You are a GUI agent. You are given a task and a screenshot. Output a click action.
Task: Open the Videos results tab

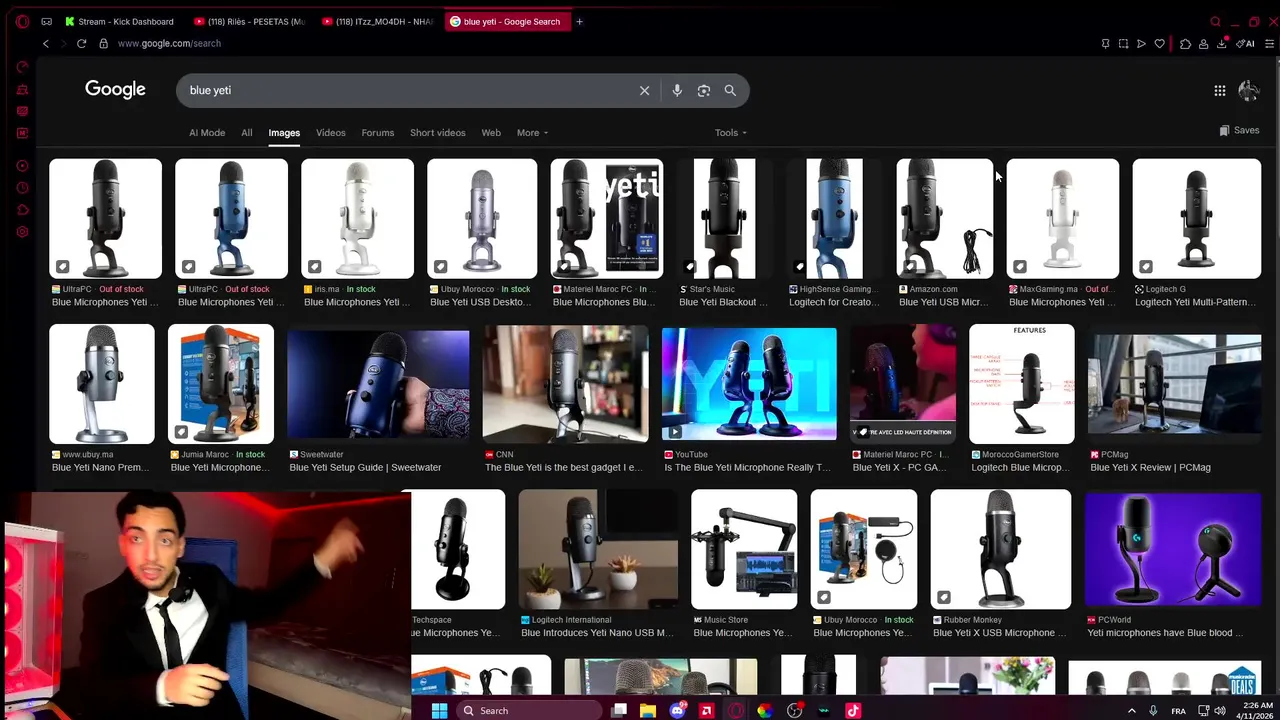click(330, 133)
